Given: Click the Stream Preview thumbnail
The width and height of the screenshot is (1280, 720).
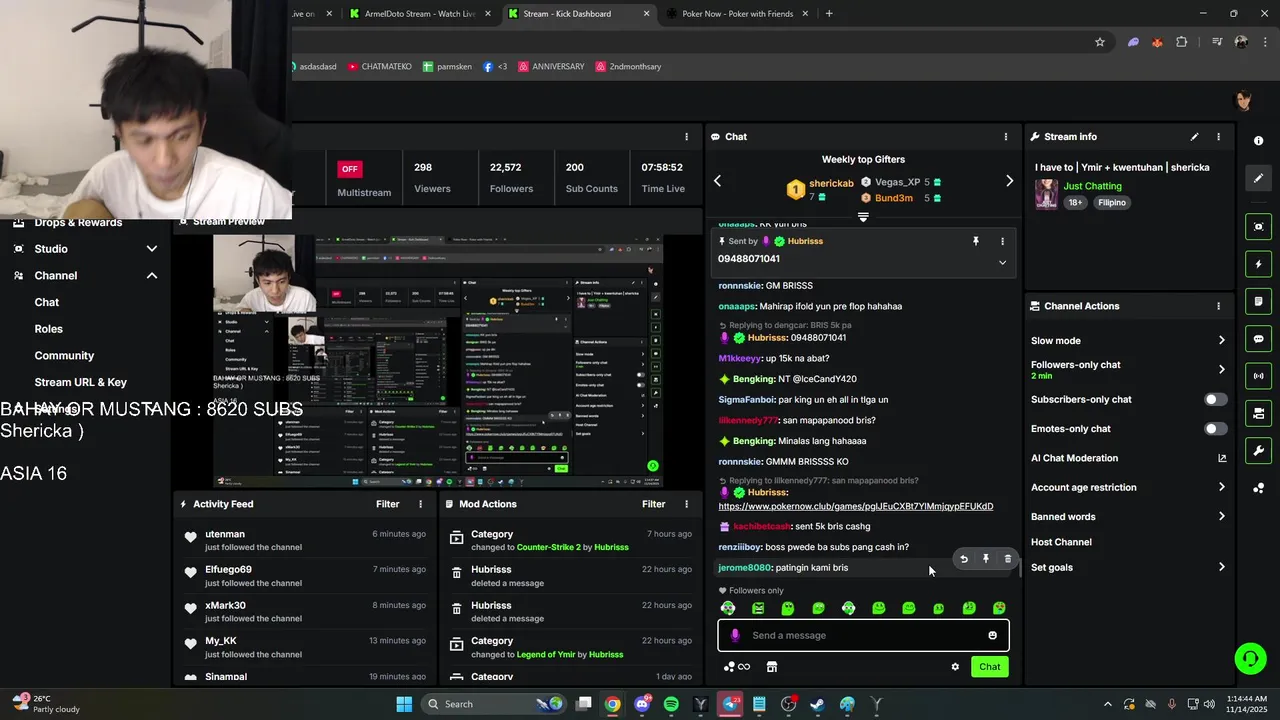Looking at the screenshot, I should pos(438,361).
